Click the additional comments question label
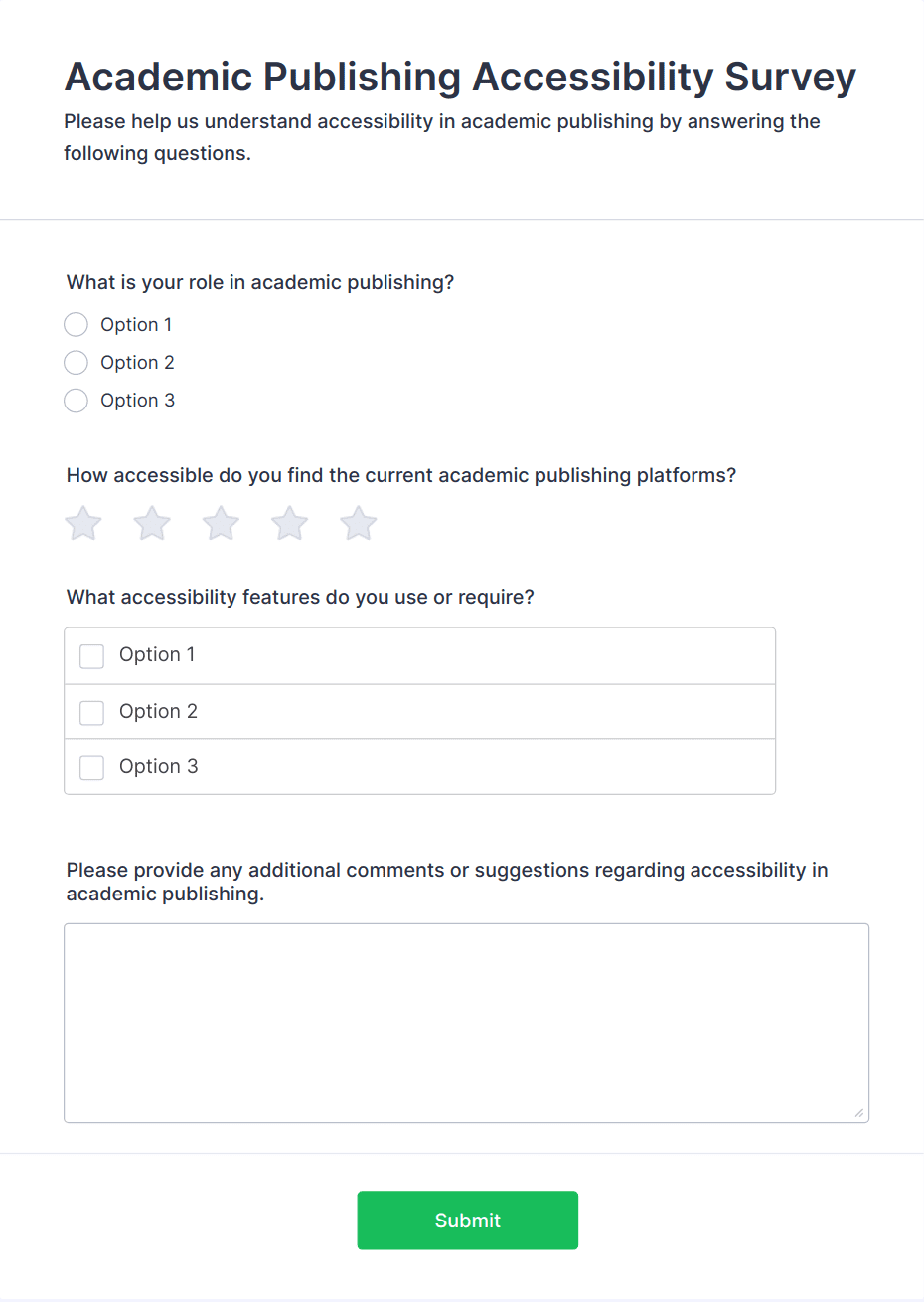This screenshot has height=1302, width=924. coord(447,882)
